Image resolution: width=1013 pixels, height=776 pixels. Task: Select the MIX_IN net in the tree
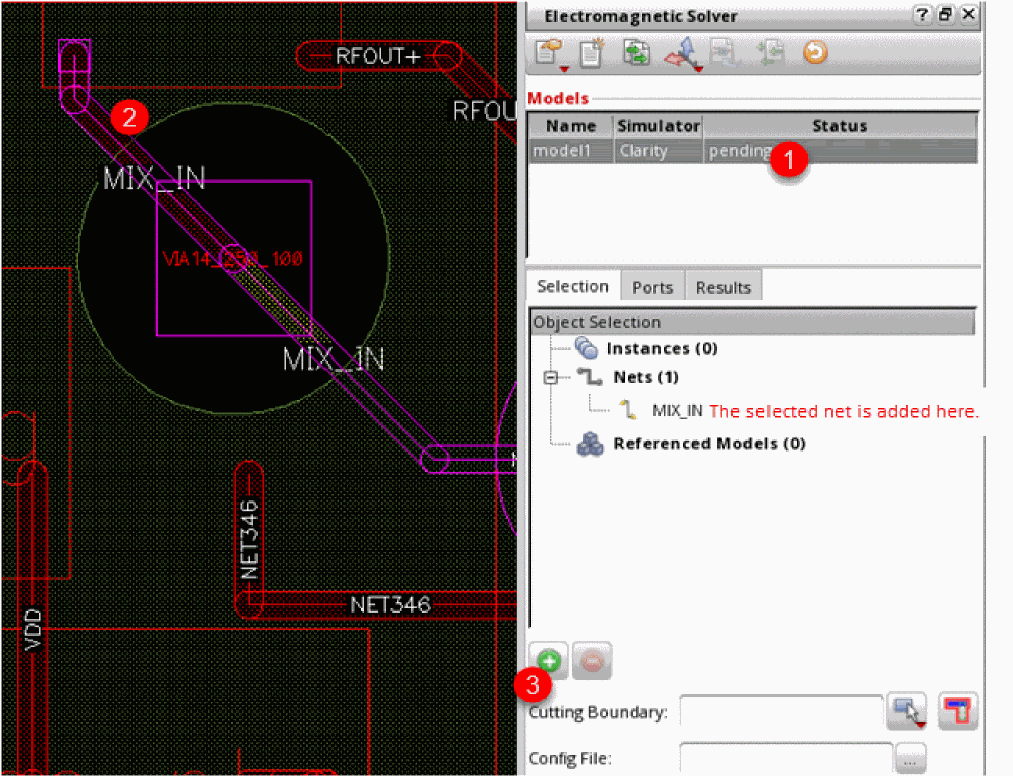click(x=677, y=410)
